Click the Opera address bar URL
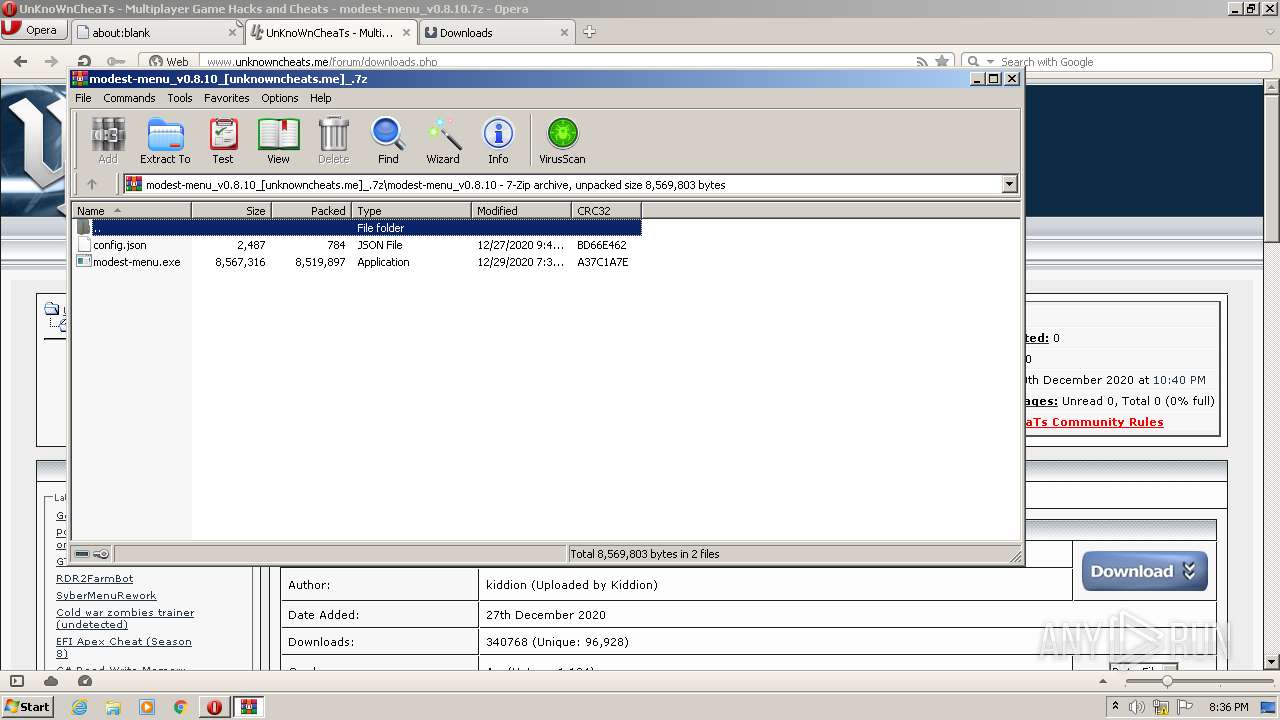1280x720 pixels. [x=322, y=62]
